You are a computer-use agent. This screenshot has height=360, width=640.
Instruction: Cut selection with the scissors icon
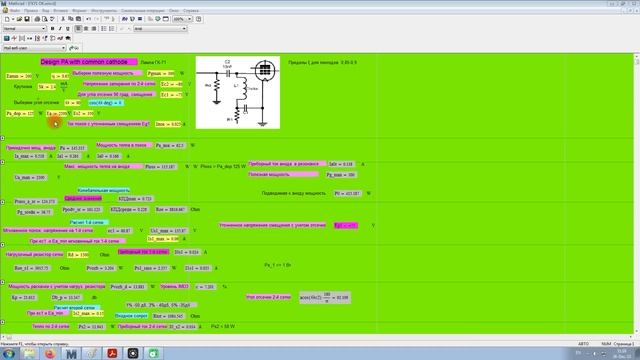(63, 19)
